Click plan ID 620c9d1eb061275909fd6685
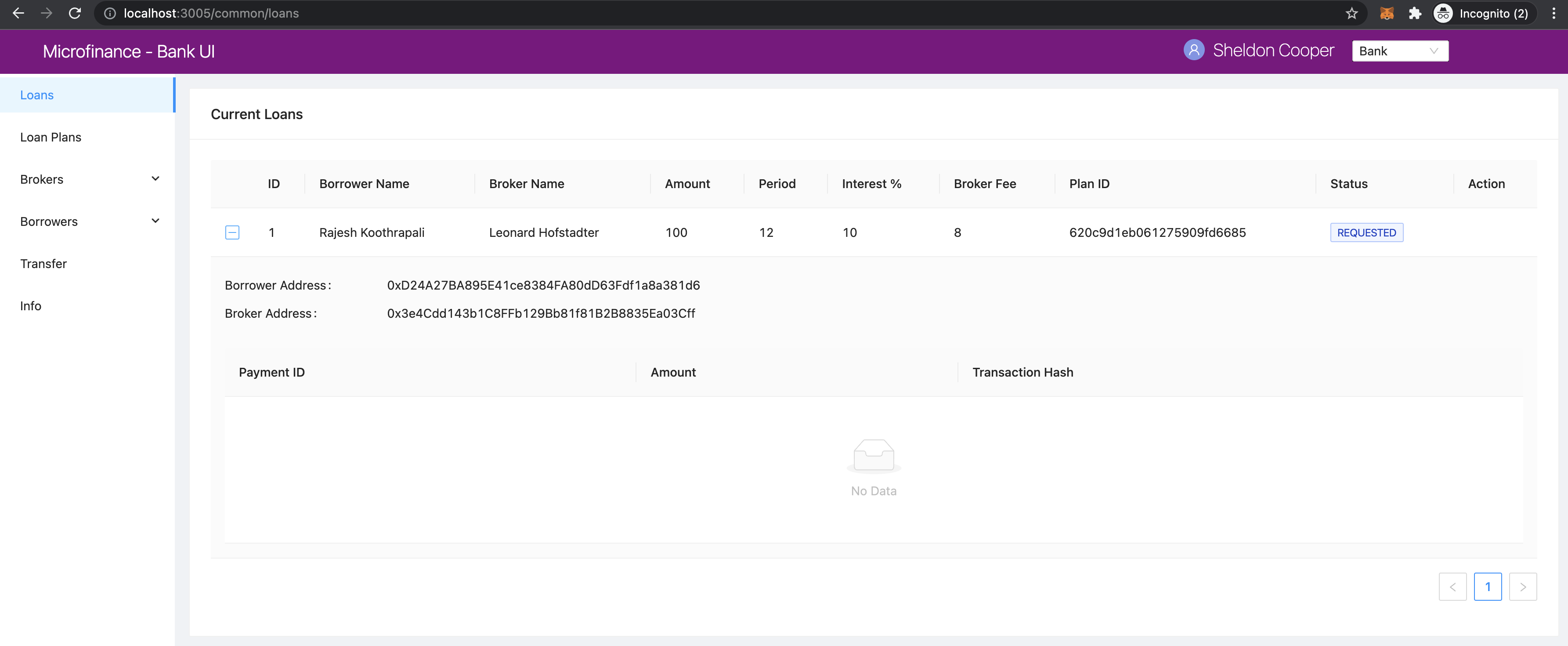This screenshot has height=646, width=1568. pyautogui.click(x=1158, y=232)
